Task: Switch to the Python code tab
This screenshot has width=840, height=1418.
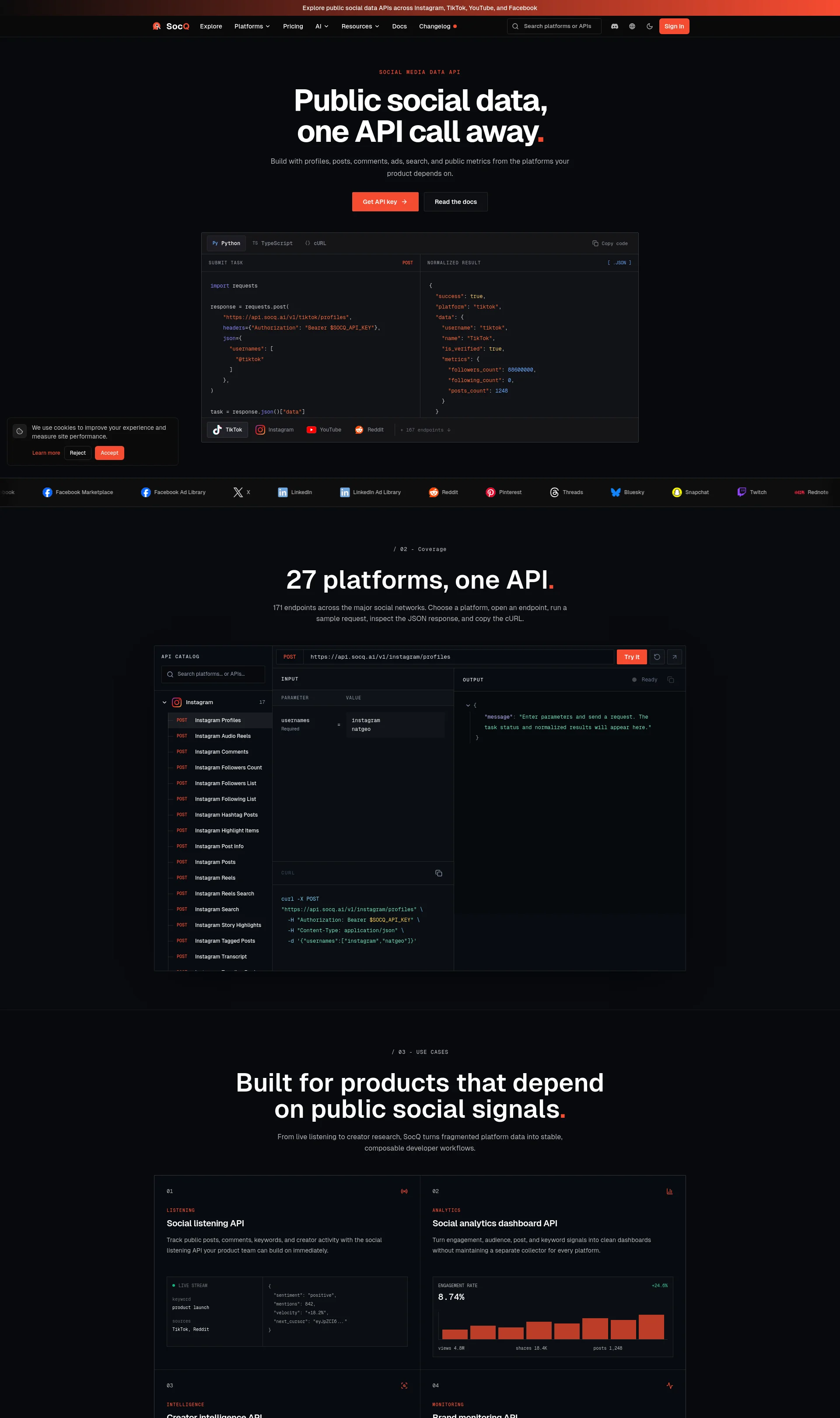Action: pos(227,243)
